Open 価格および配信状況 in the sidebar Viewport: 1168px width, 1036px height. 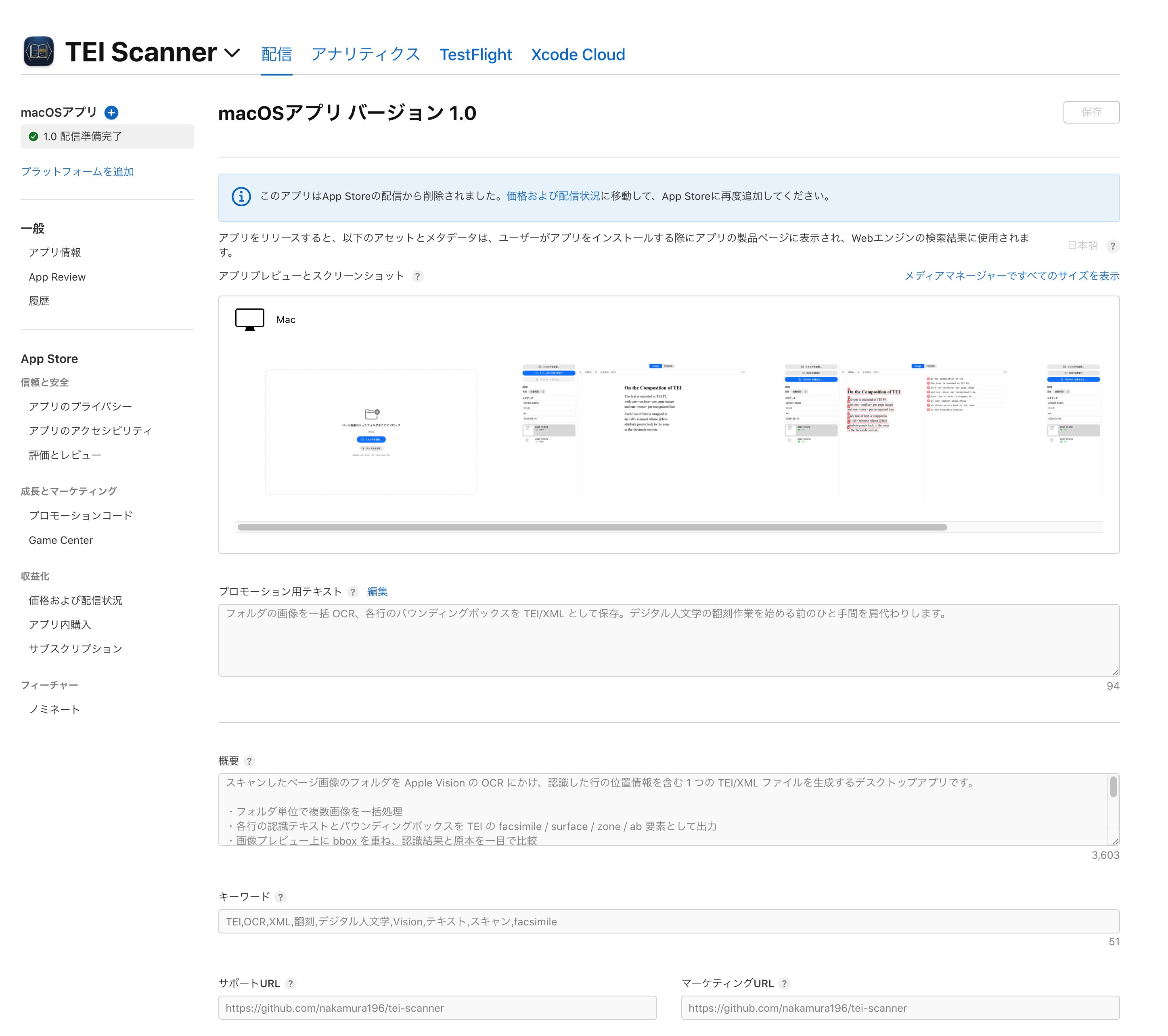point(75,600)
